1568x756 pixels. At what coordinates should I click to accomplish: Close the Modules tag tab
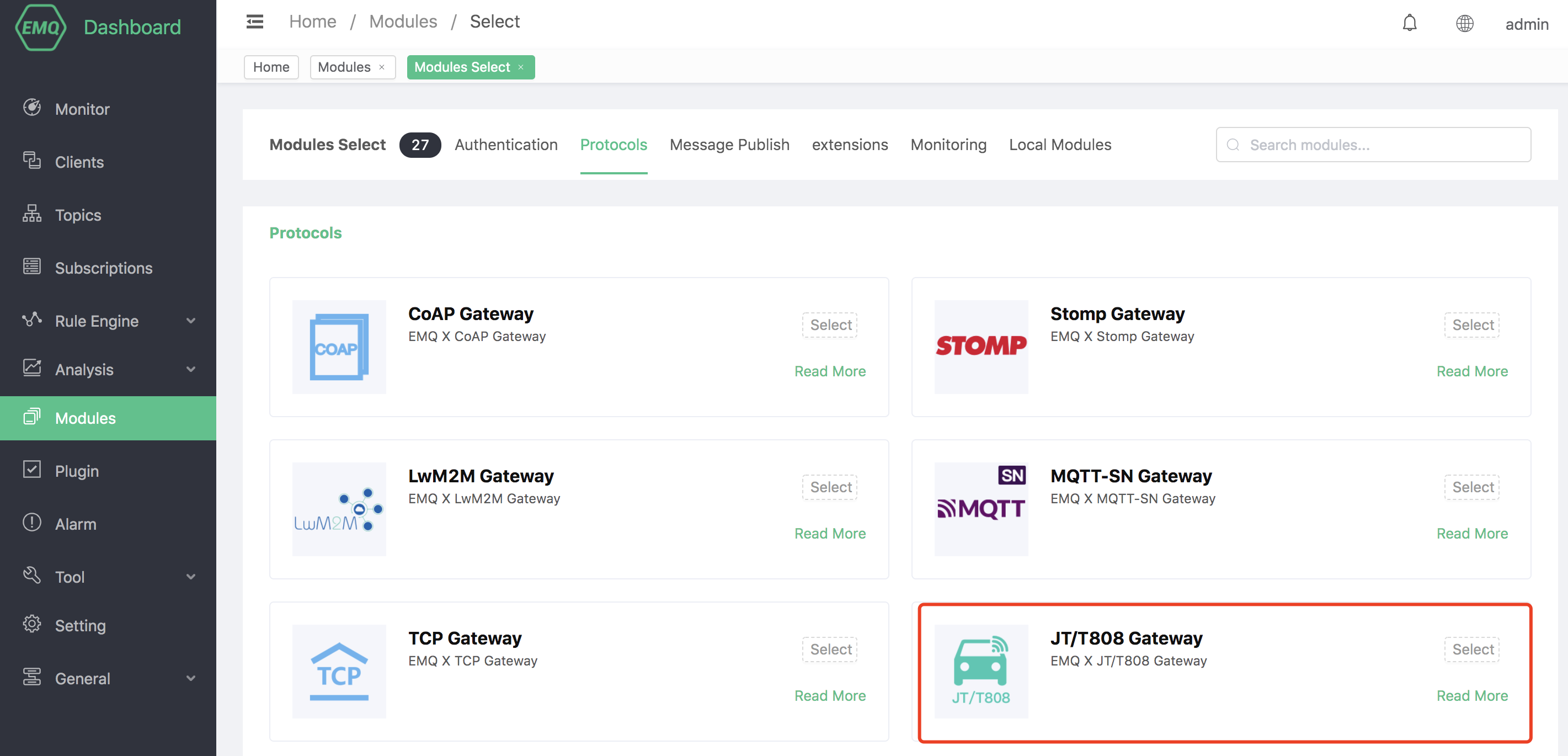pyautogui.click(x=382, y=67)
